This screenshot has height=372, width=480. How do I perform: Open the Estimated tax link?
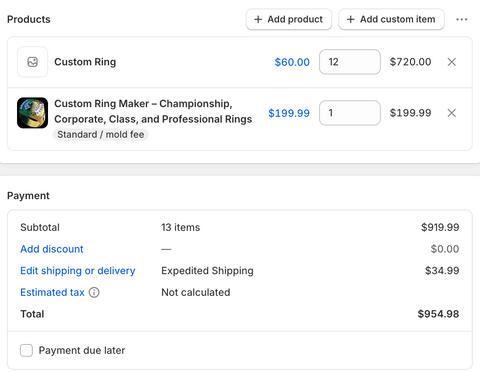(x=52, y=292)
